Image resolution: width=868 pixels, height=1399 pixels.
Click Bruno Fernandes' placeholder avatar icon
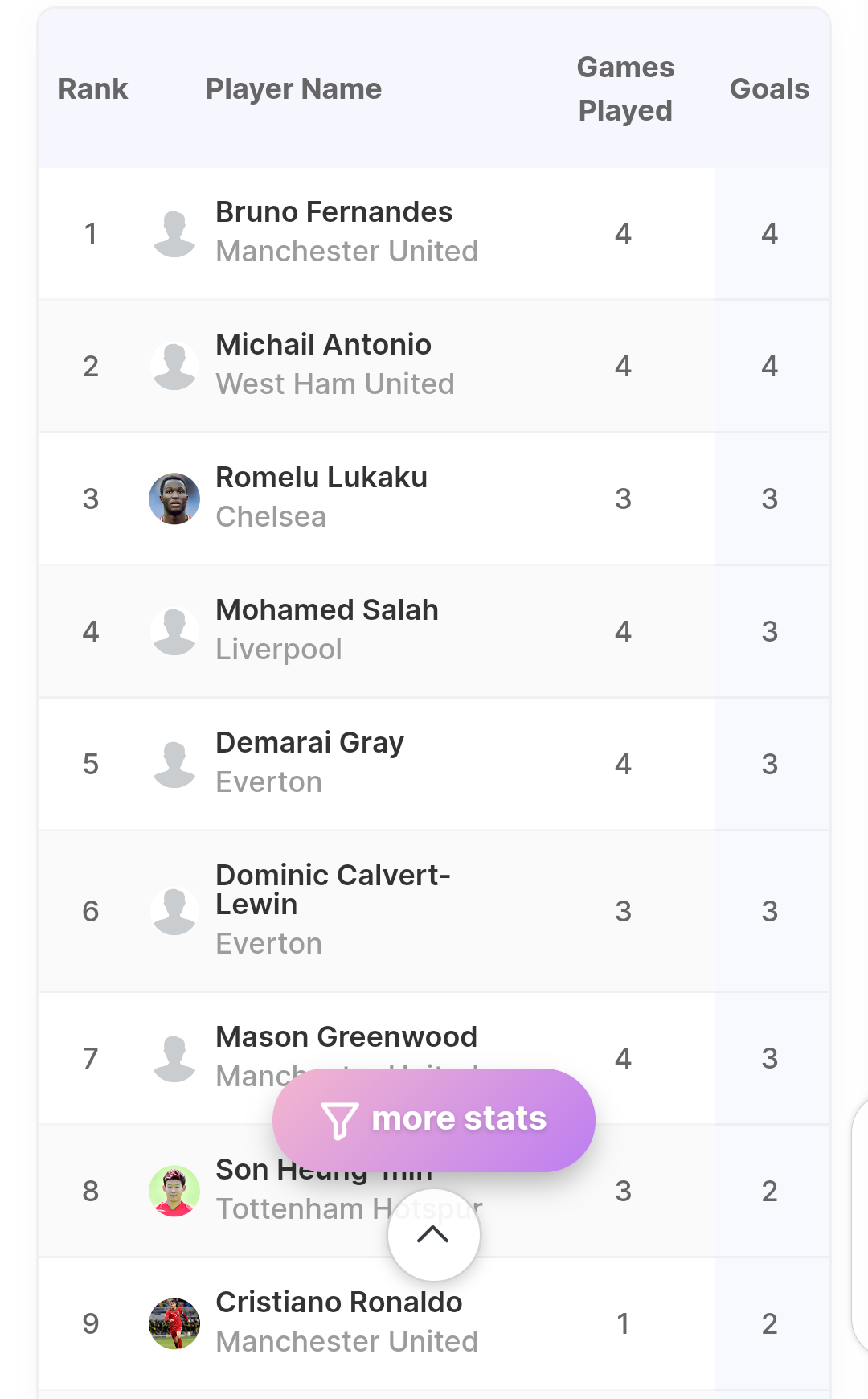(174, 233)
